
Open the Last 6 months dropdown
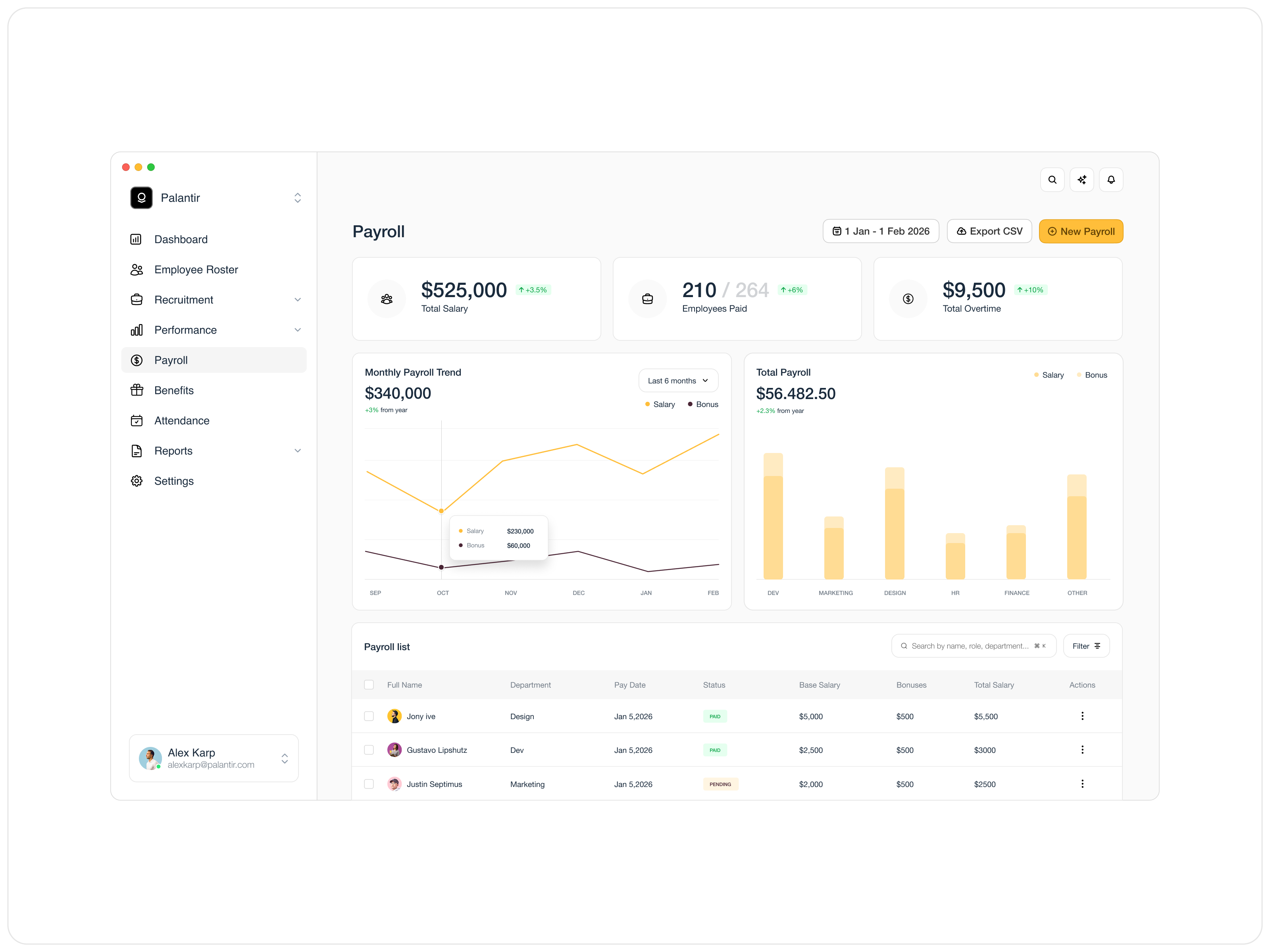pos(678,380)
